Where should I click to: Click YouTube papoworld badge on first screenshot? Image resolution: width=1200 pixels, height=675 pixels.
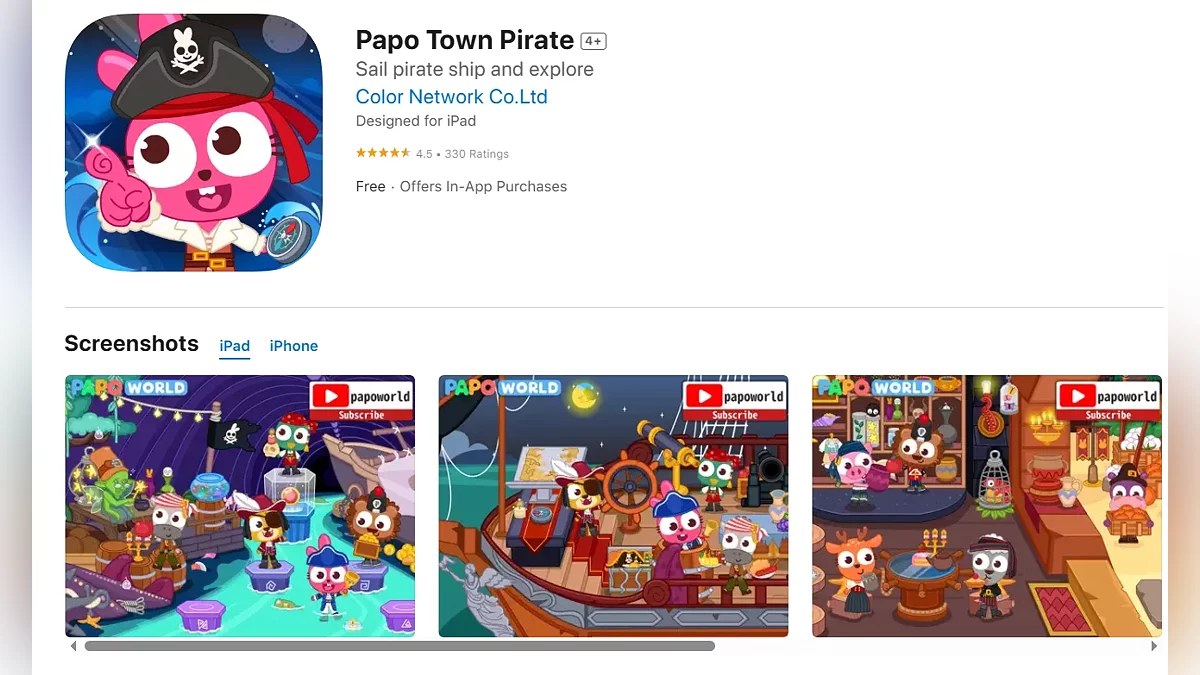pos(361,401)
